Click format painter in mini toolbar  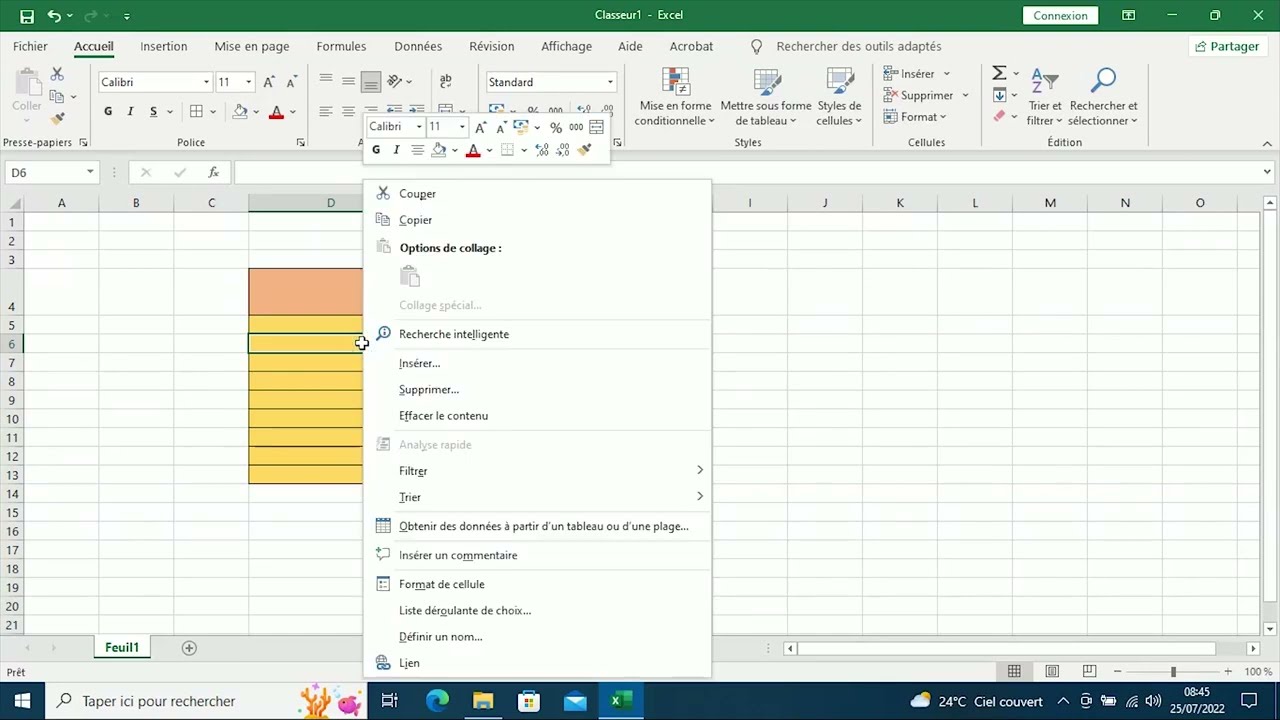coord(585,150)
